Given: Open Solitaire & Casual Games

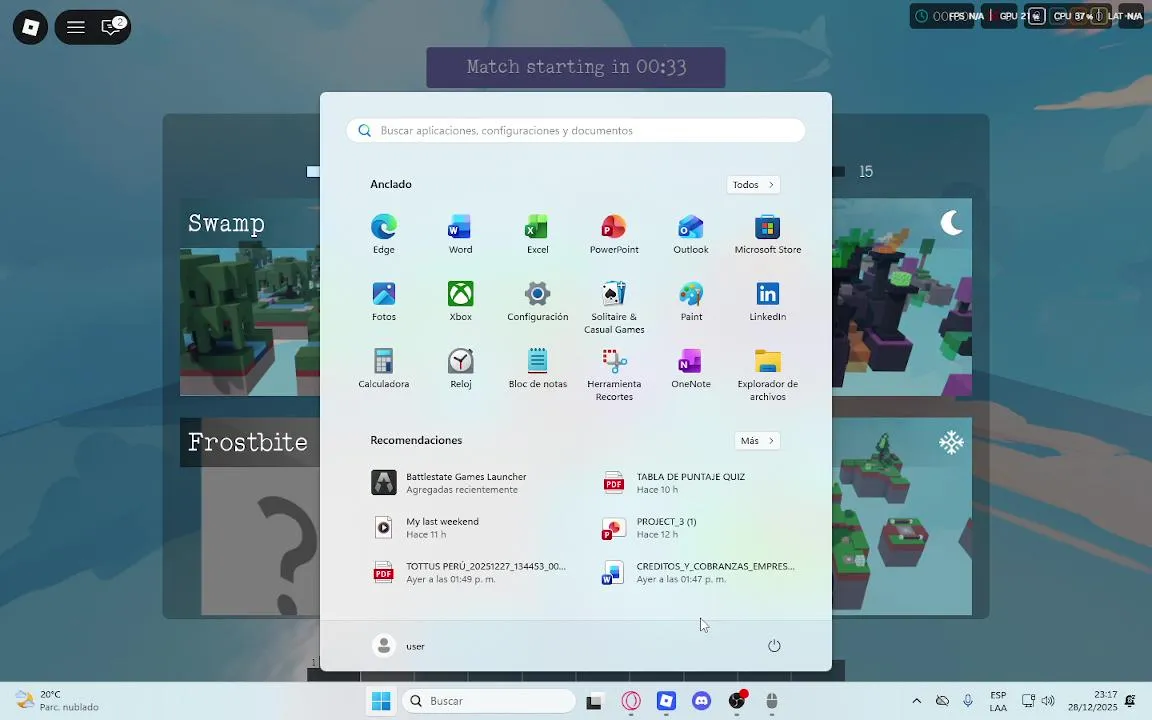Looking at the screenshot, I should pos(613,307).
